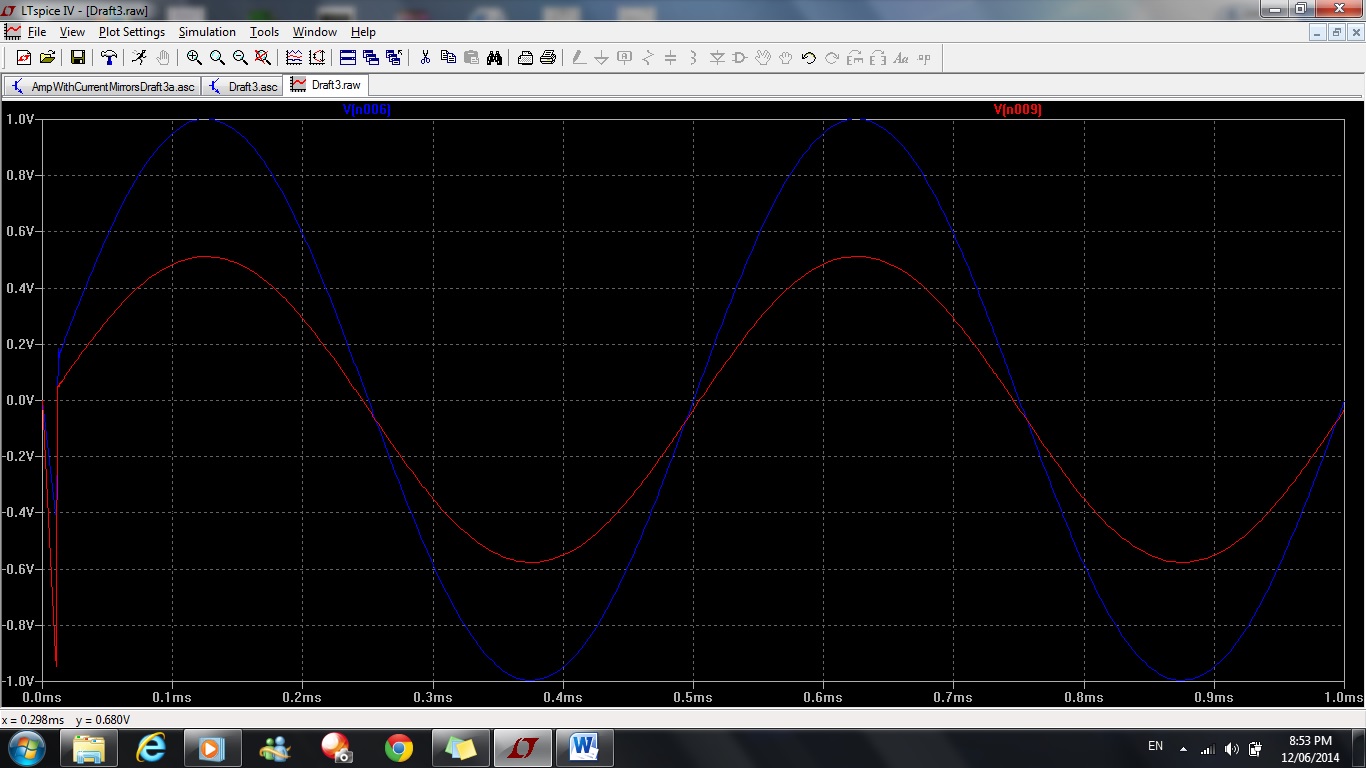1366x768 pixels.
Task: Open Microsoft Word from the taskbar
Action: (584, 748)
